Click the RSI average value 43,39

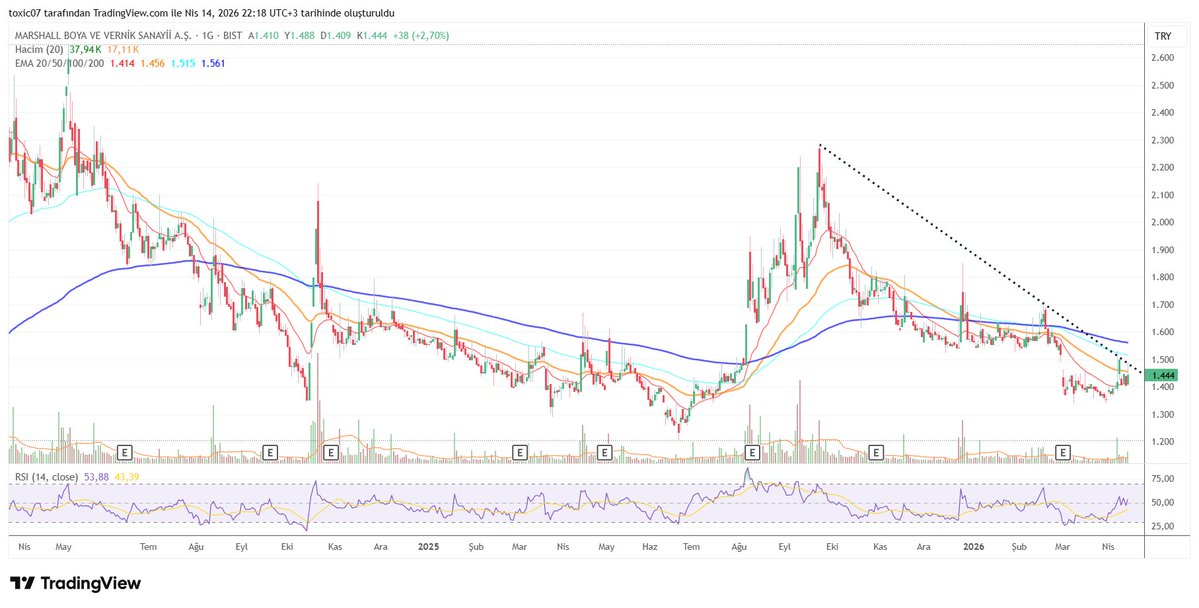tap(126, 477)
